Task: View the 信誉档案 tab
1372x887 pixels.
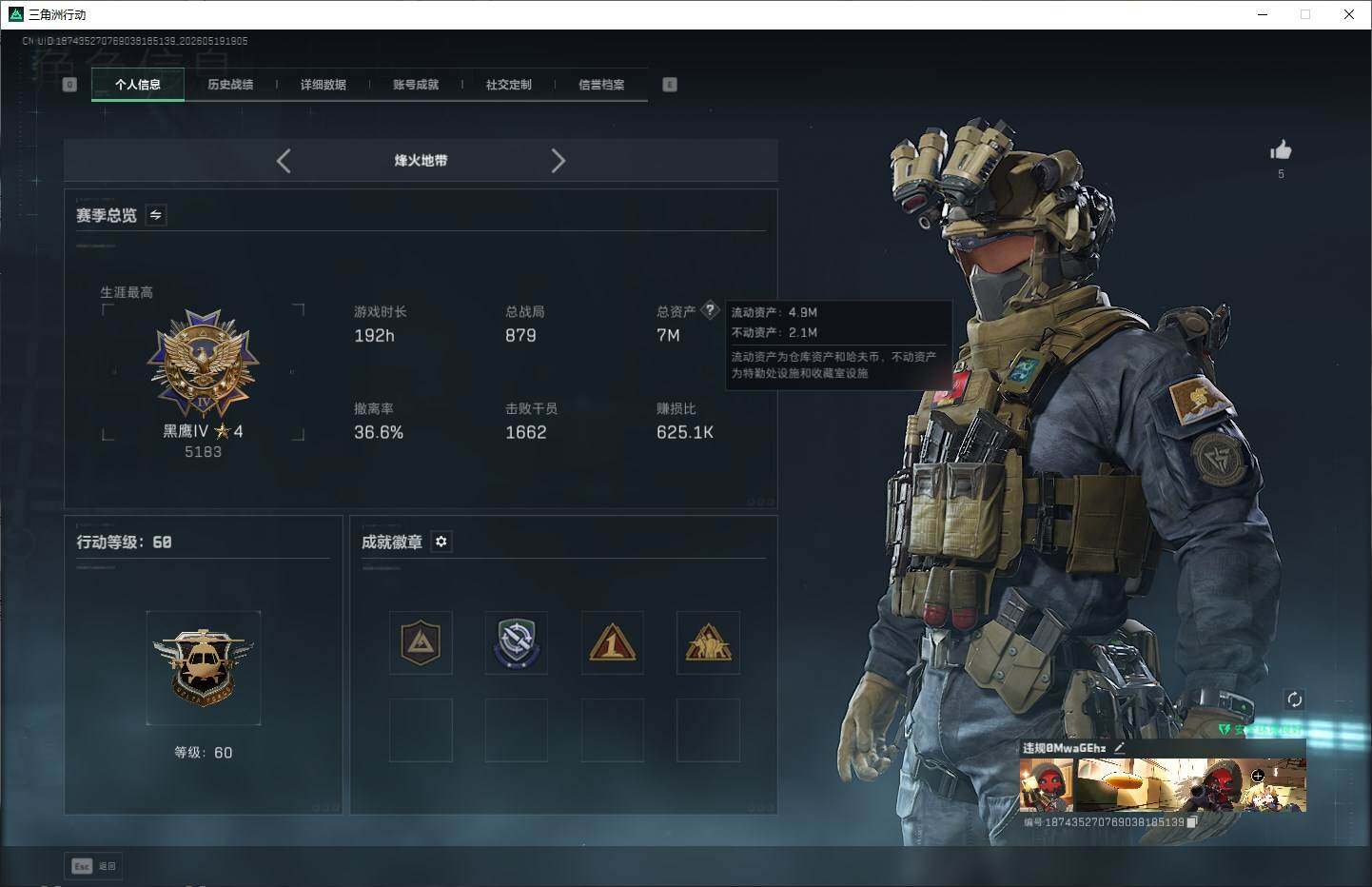Action: [601, 85]
